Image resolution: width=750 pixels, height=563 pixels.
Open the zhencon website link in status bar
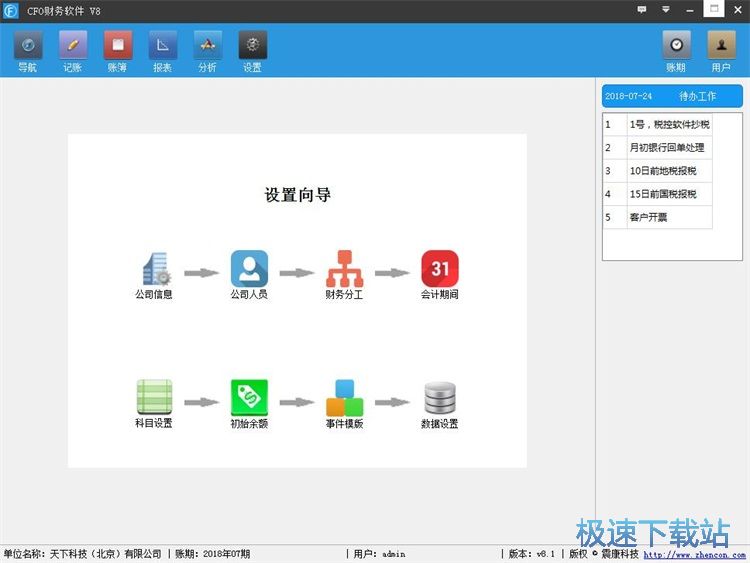(695, 555)
